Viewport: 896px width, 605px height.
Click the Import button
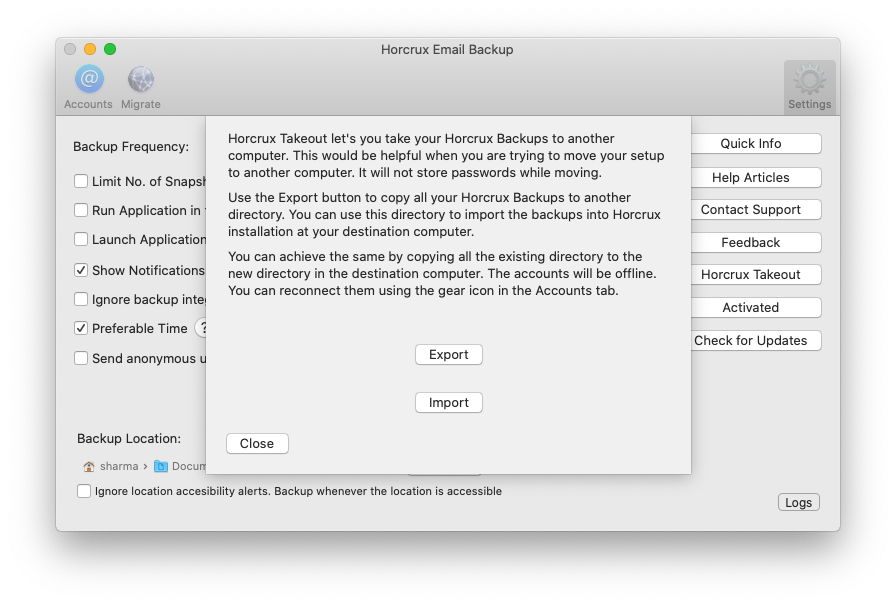449,403
